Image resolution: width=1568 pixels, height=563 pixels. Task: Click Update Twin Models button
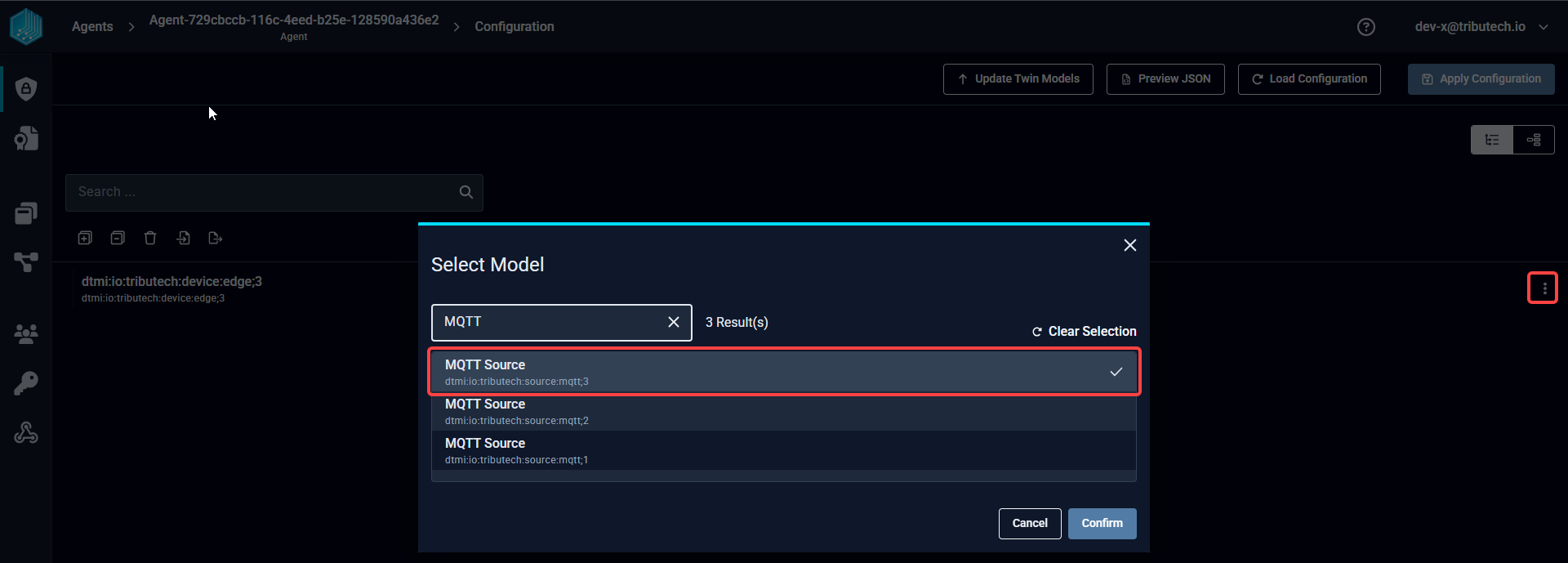point(1018,79)
